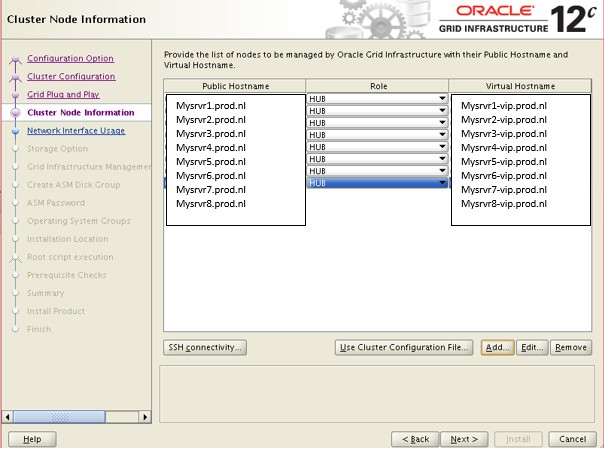Remove the selected node

tap(571, 348)
